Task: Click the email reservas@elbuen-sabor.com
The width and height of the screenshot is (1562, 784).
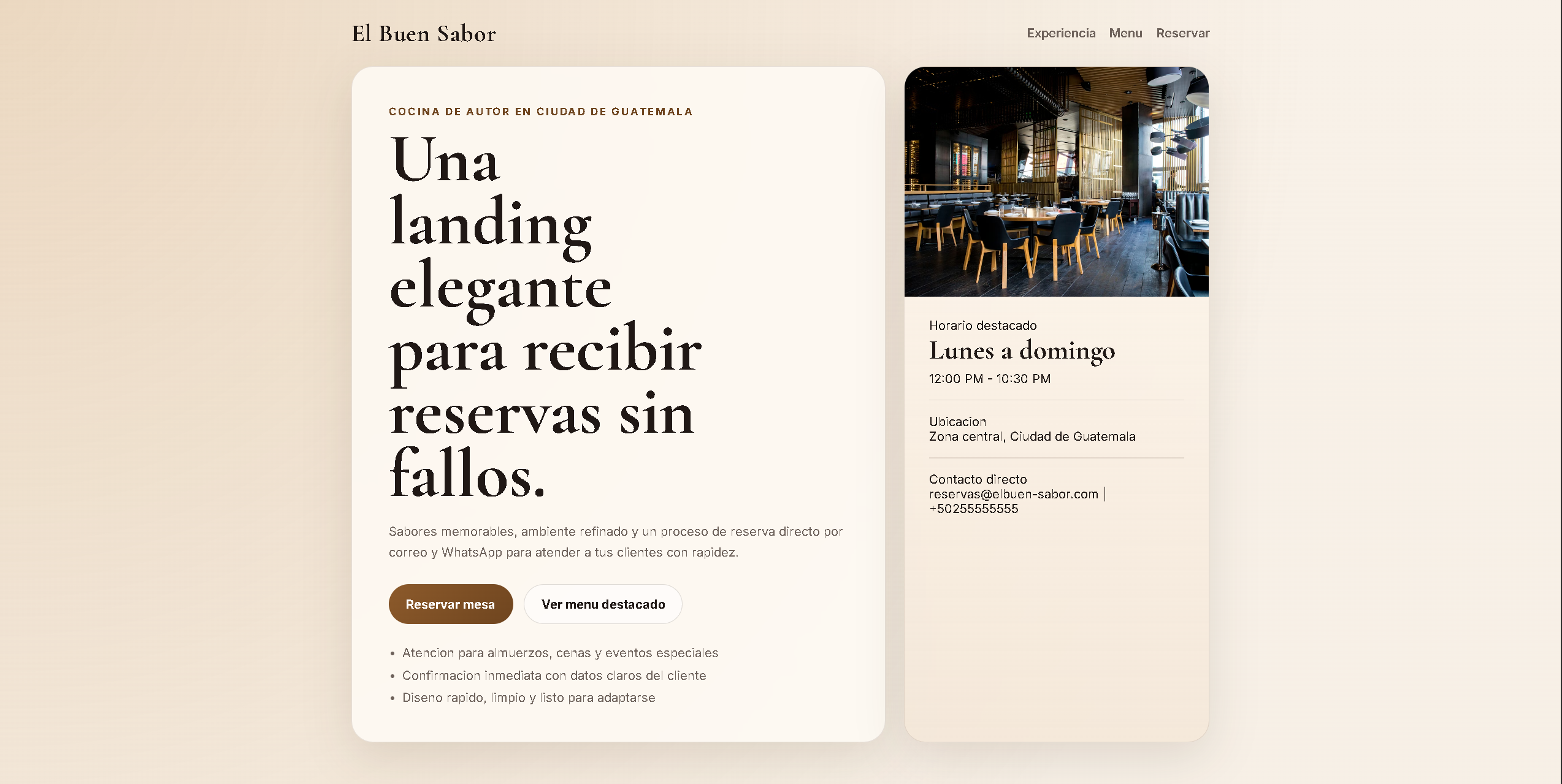Action: pyautogui.click(x=1013, y=494)
